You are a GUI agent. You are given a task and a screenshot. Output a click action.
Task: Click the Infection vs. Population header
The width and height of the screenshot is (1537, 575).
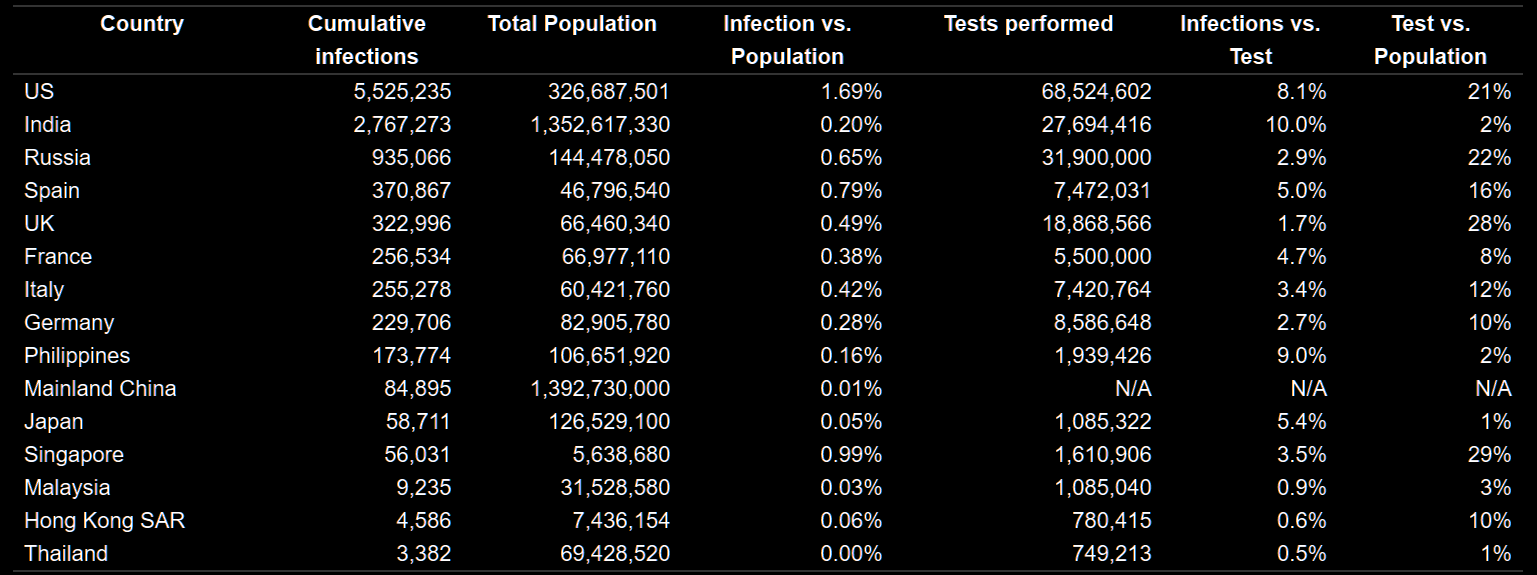click(x=787, y=40)
